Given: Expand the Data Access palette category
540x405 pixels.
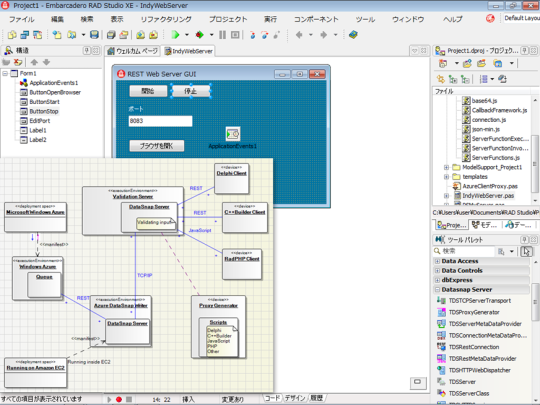Looking at the screenshot, I should coord(437,261).
